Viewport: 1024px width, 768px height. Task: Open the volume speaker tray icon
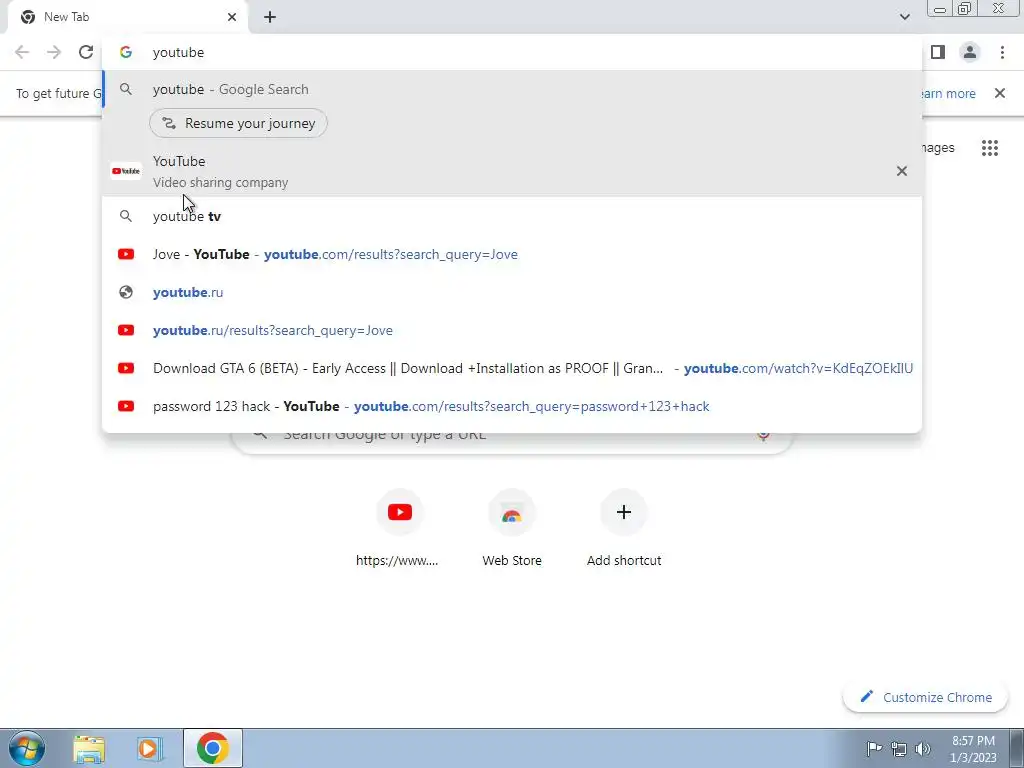[x=923, y=749]
